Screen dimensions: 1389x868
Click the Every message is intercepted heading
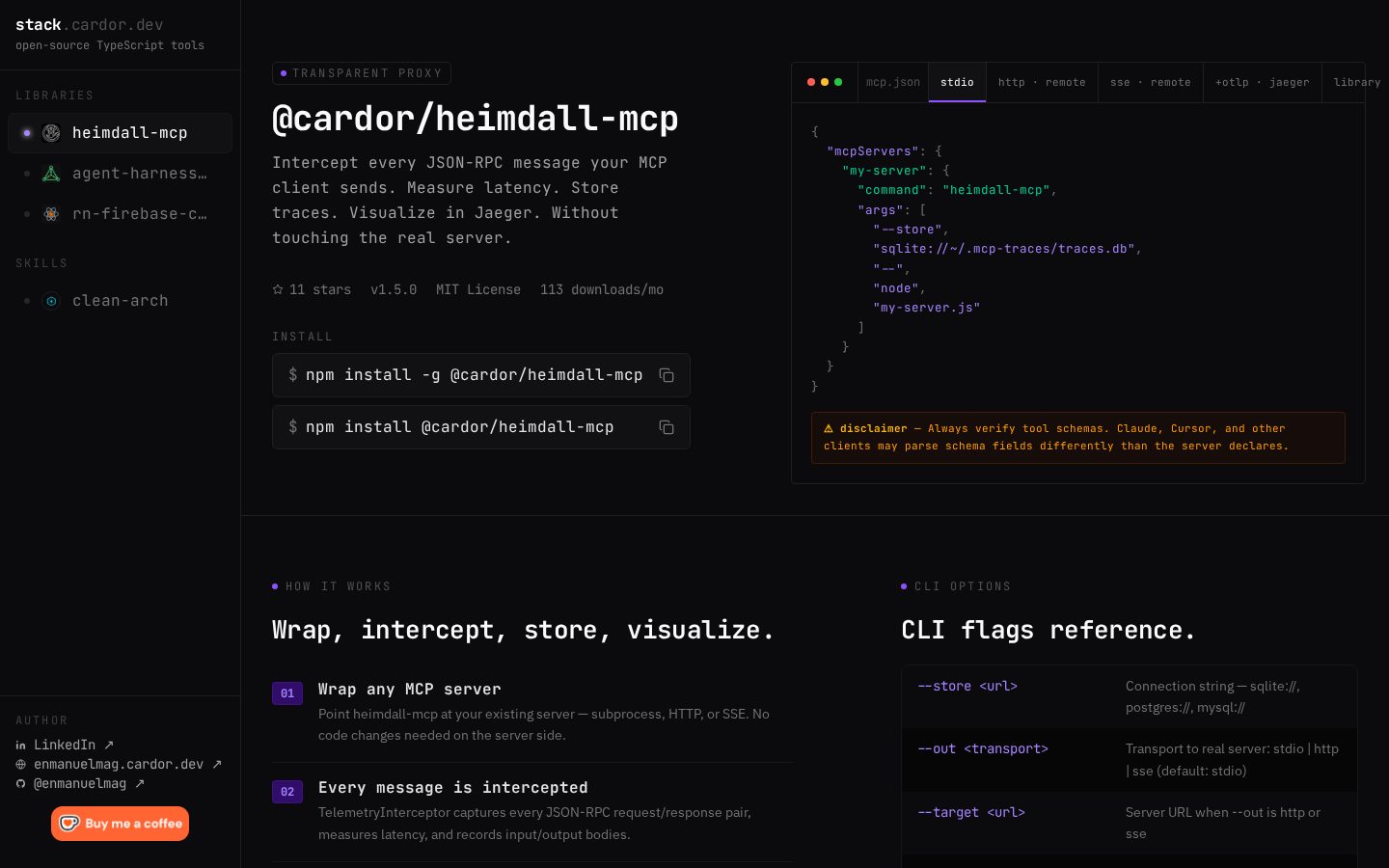(x=453, y=787)
